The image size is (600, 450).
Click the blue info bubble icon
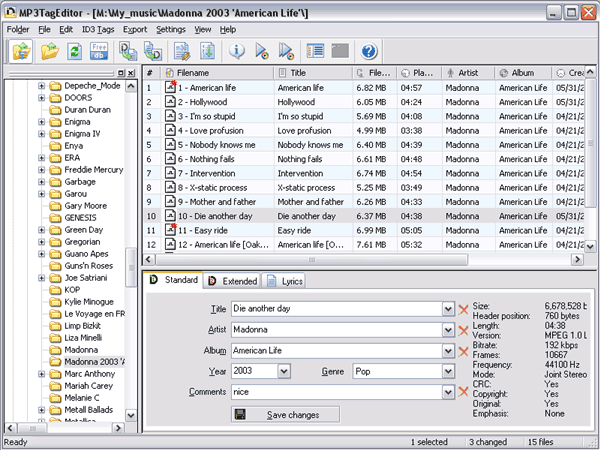[237, 51]
